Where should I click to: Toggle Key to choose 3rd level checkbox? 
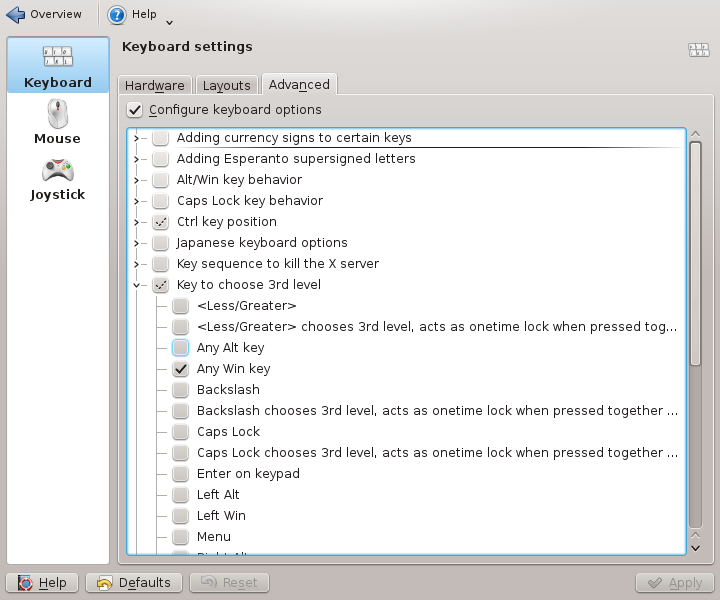click(160, 285)
